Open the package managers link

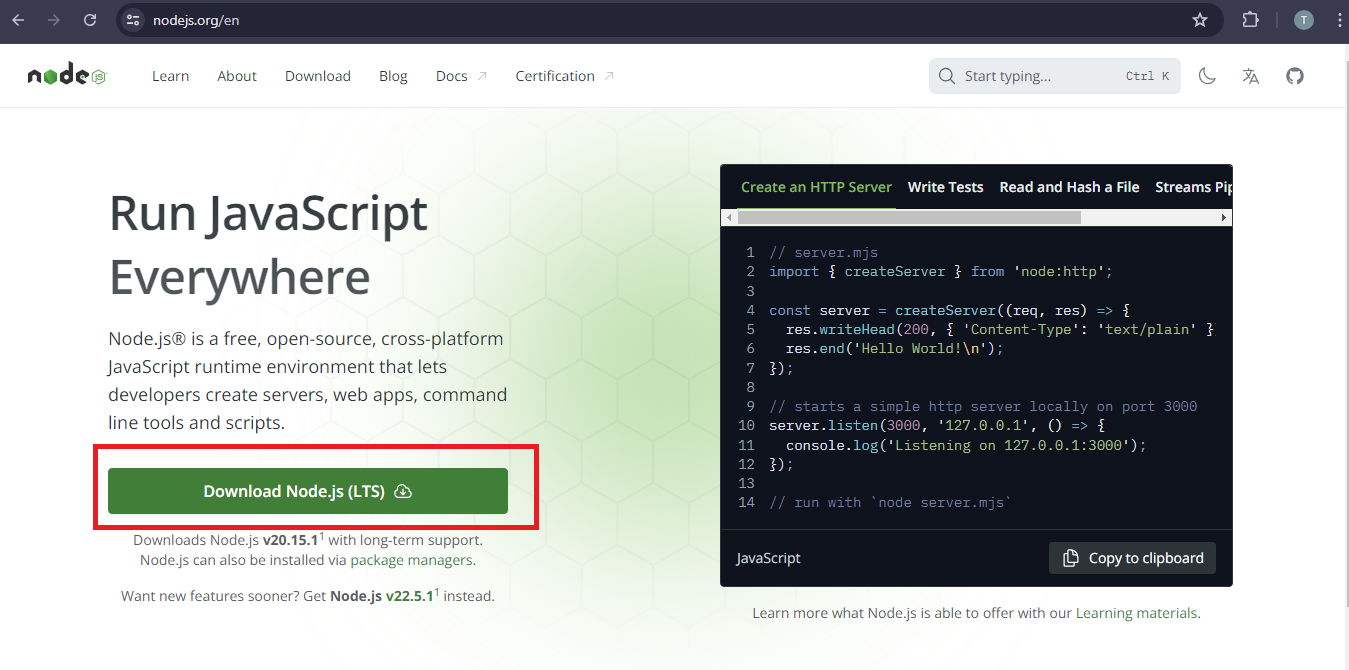411,560
